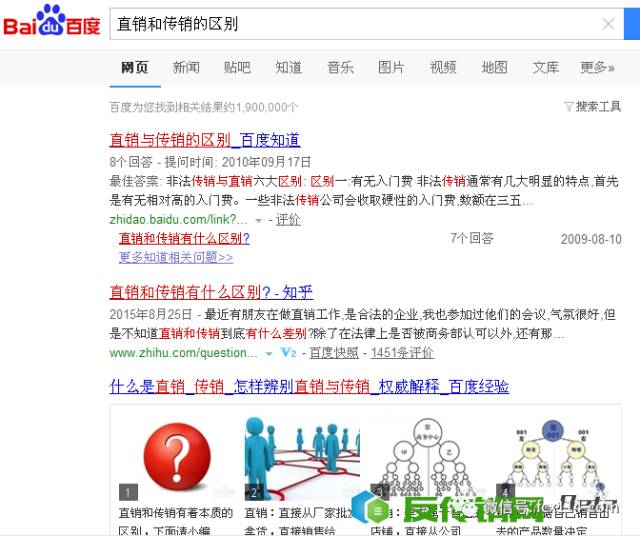Open the 百度快照 cached page link
This screenshot has width=640, height=536.
coord(334,353)
